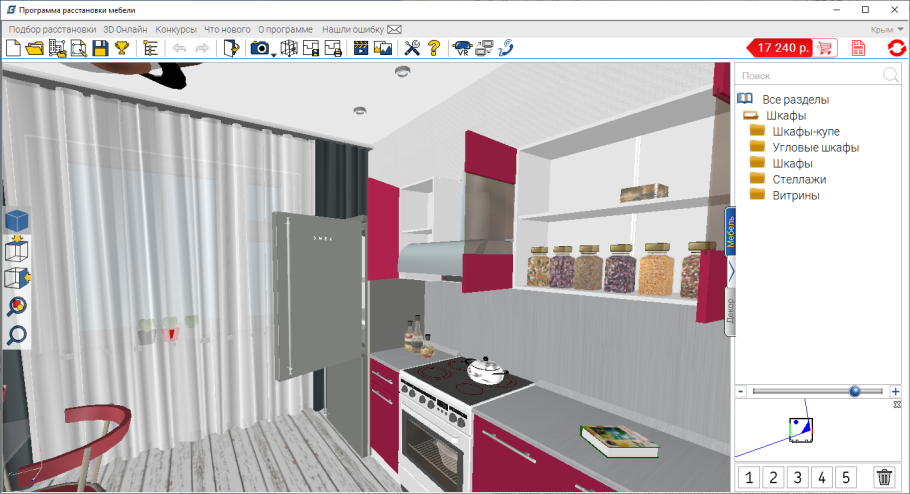910x494 pixels.
Task: Click the Поиск search field
Action: pyautogui.click(x=807, y=75)
